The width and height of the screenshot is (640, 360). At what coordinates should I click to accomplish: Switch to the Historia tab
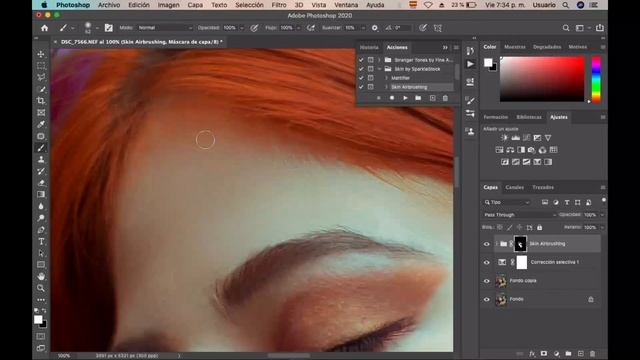pyautogui.click(x=369, y=47)
